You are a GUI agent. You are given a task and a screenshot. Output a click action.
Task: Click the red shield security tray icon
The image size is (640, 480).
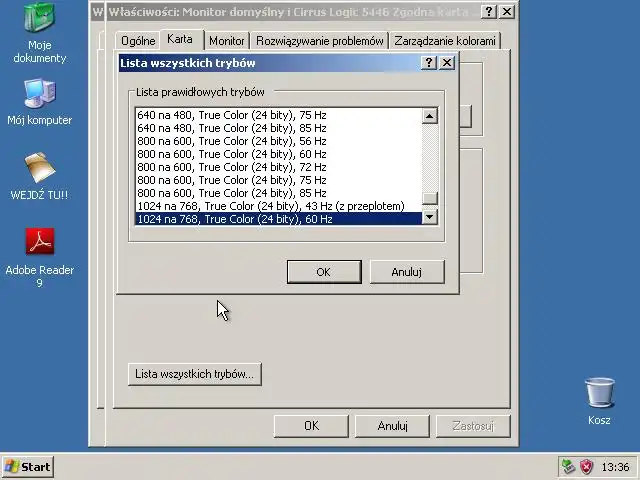tap(587, 466)
